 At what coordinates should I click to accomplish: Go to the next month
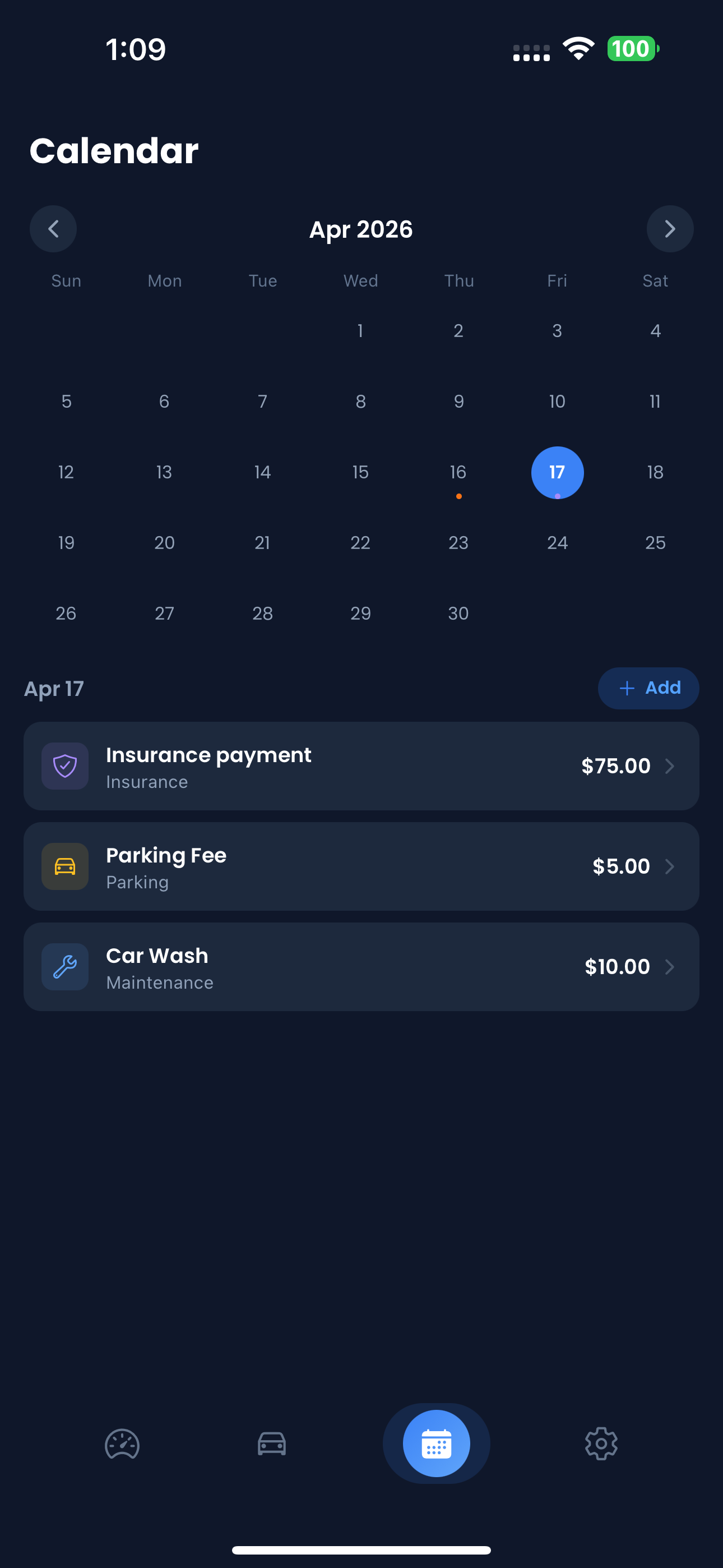click(x=670, y=229)
